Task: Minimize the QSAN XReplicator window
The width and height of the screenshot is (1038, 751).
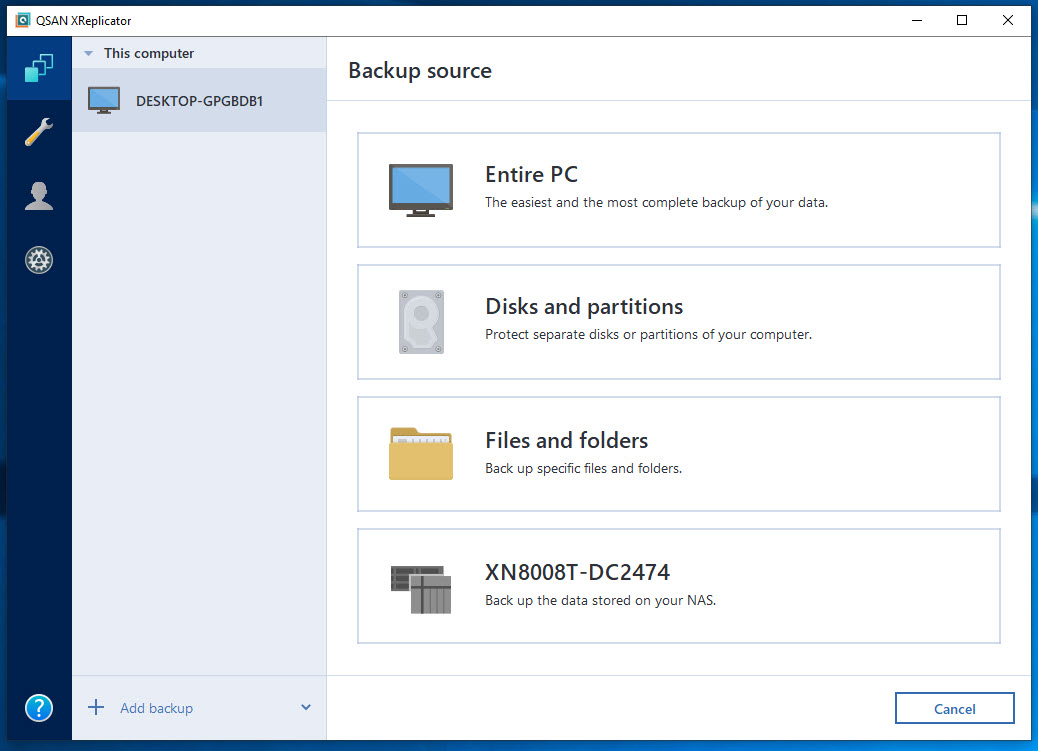Action: (x=917, y=20)
